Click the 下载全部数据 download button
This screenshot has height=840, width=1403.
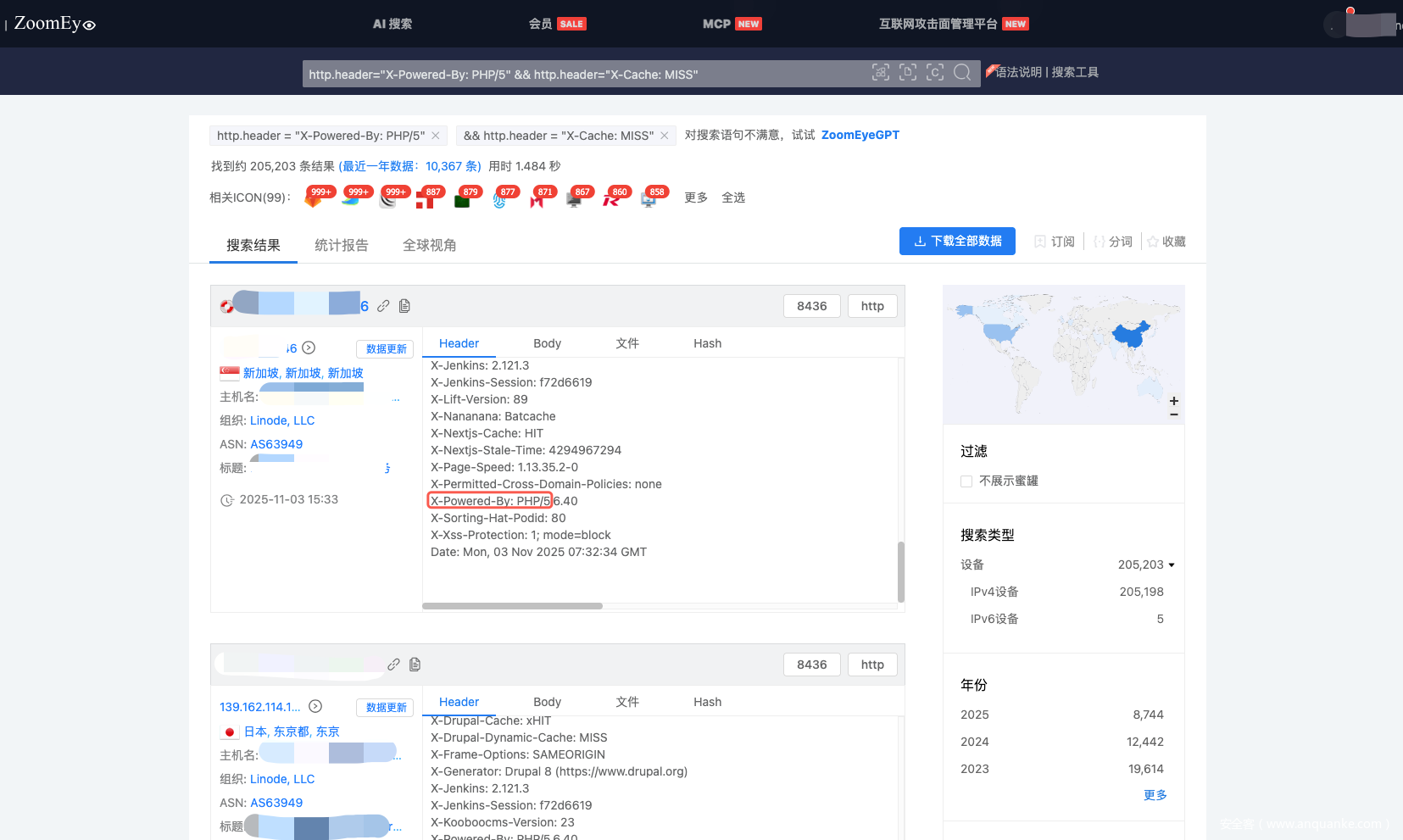pos(957,242)
